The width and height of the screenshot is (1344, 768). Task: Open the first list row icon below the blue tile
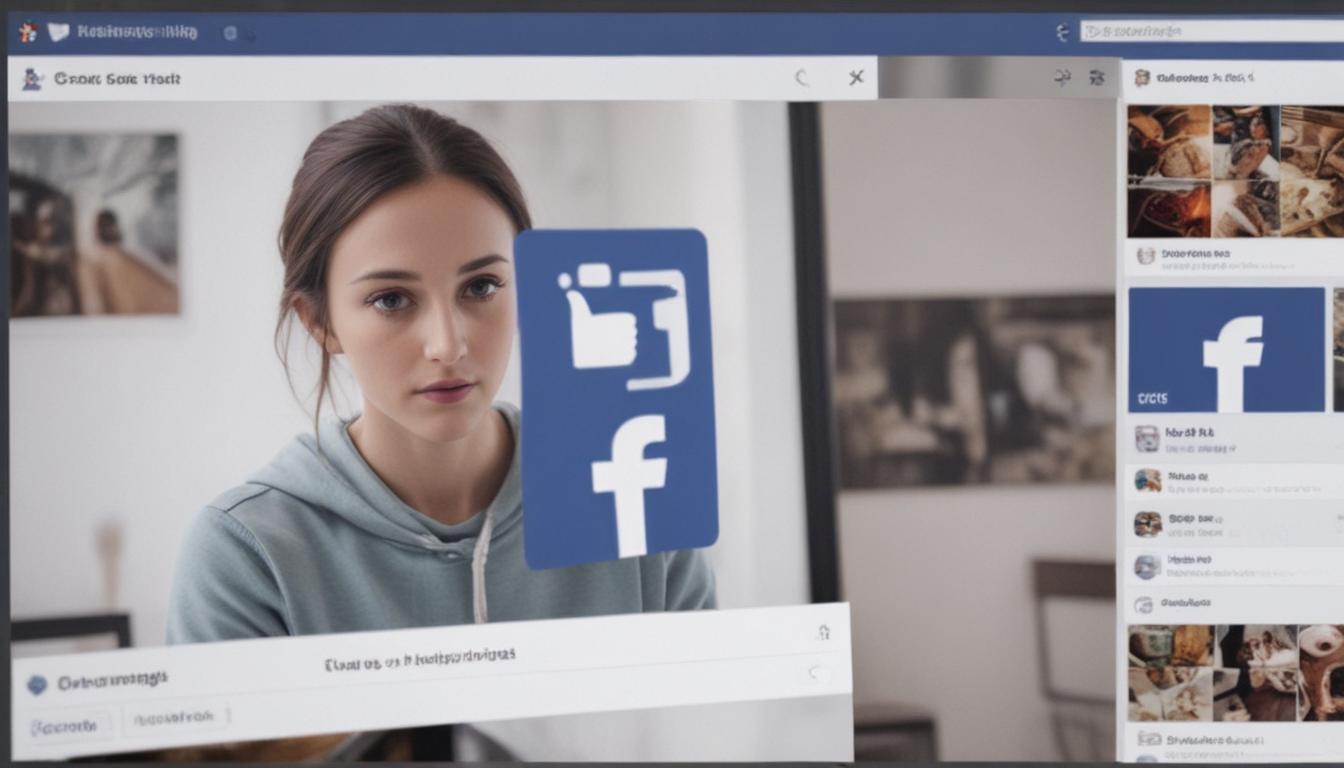click(x=1147, y=437)
